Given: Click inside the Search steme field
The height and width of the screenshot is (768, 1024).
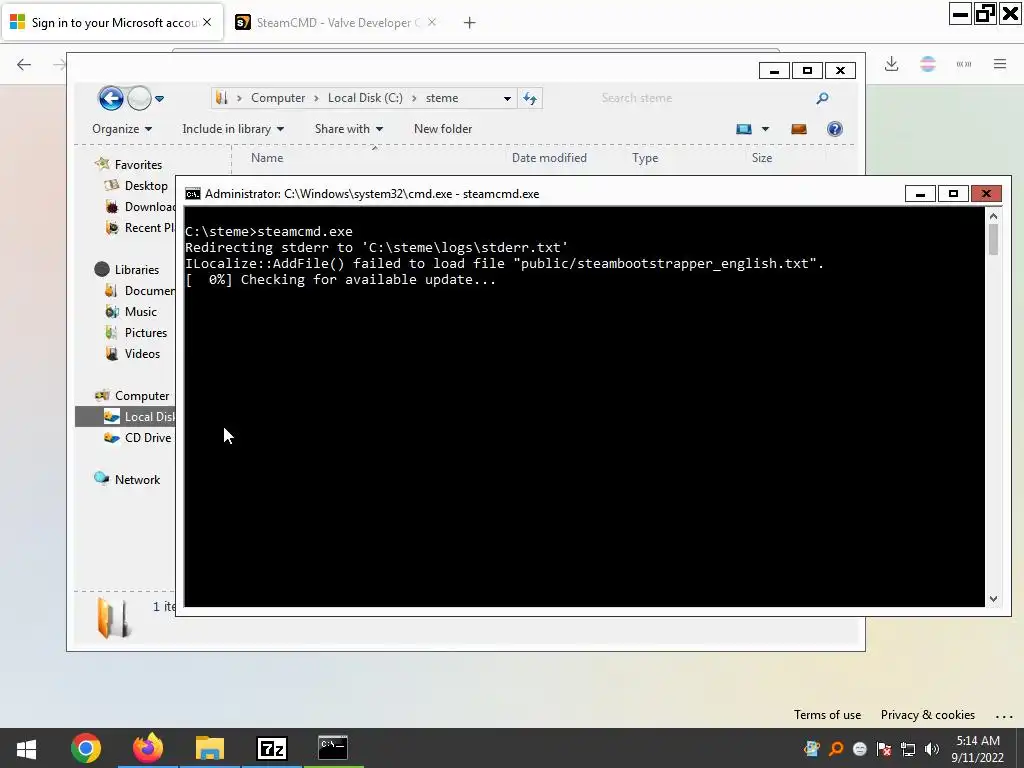Looking at the screenshot, I should (705, 98).
